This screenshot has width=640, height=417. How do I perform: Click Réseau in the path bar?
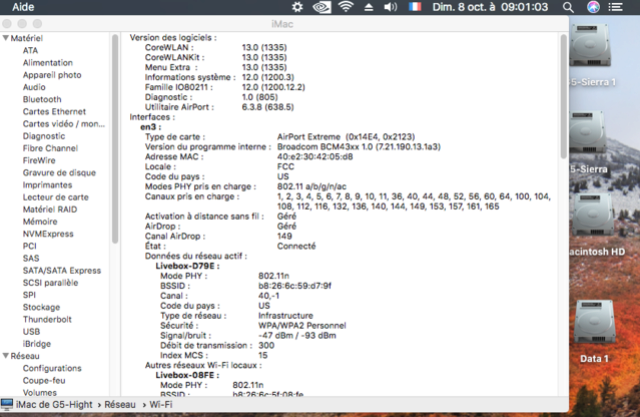tap(120, 404)
